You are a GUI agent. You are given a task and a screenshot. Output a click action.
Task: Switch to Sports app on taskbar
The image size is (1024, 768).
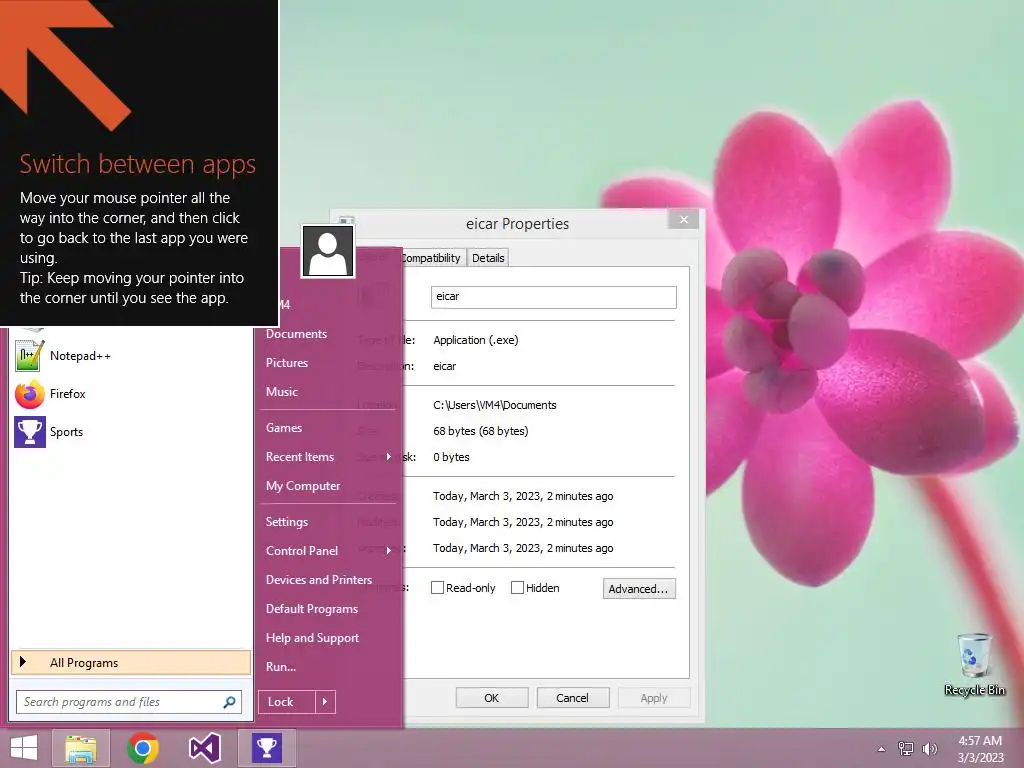point(266,748)
